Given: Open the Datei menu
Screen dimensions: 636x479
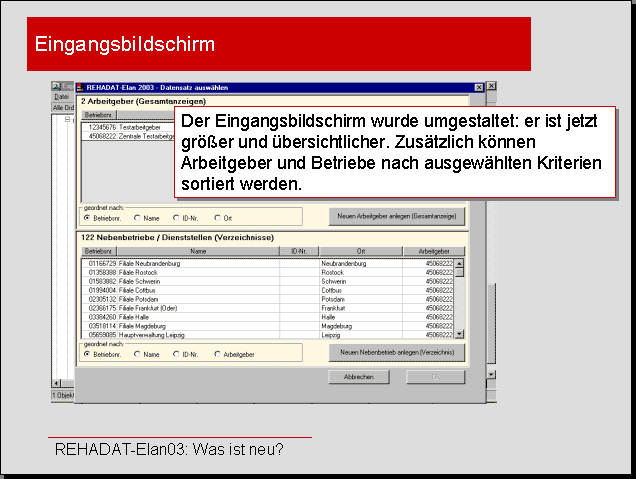Looking at the screenshot, I should (61, 96).
